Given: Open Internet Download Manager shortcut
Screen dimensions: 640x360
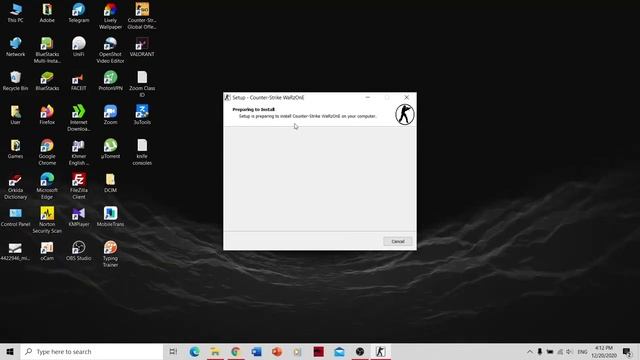Looking at the screenshot, I should pos(78,118).
